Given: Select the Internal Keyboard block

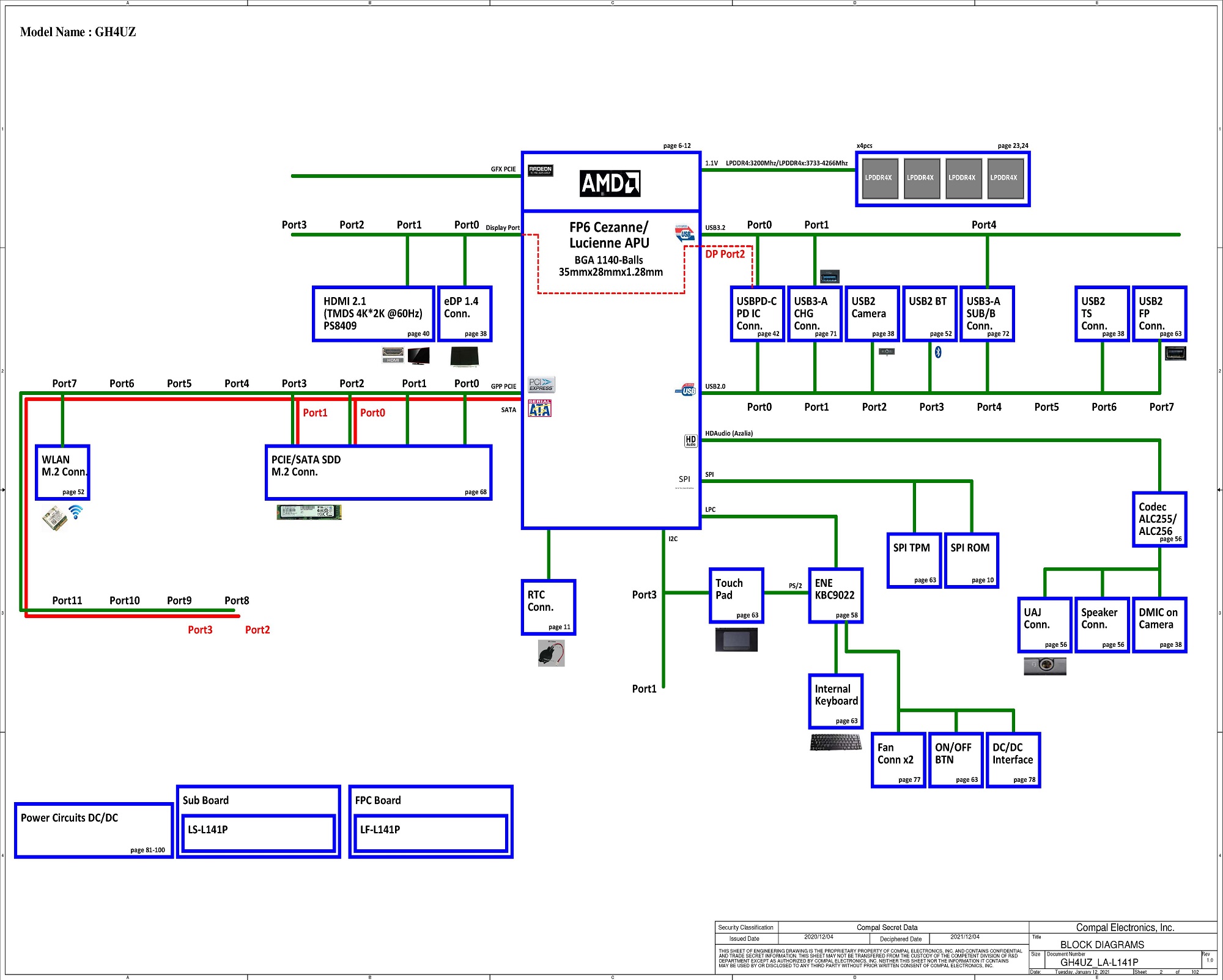Looking at the screenshot, I should click(836, 702).
